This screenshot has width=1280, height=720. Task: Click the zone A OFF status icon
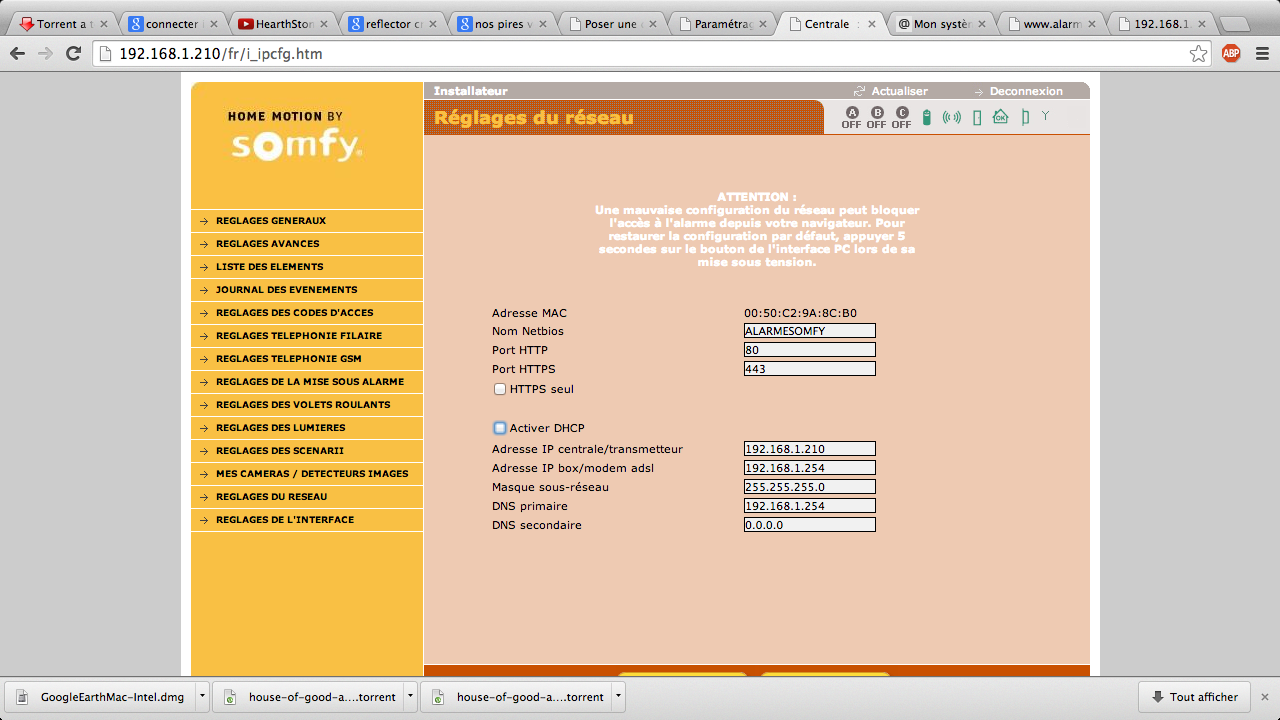[851, 118]
